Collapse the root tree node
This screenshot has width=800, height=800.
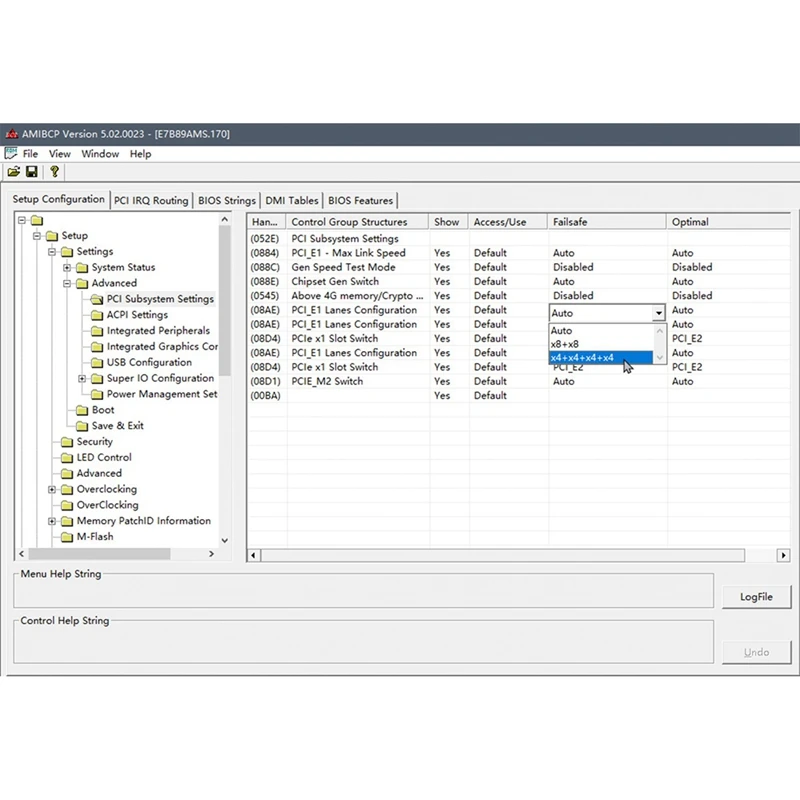coord(21,220)
